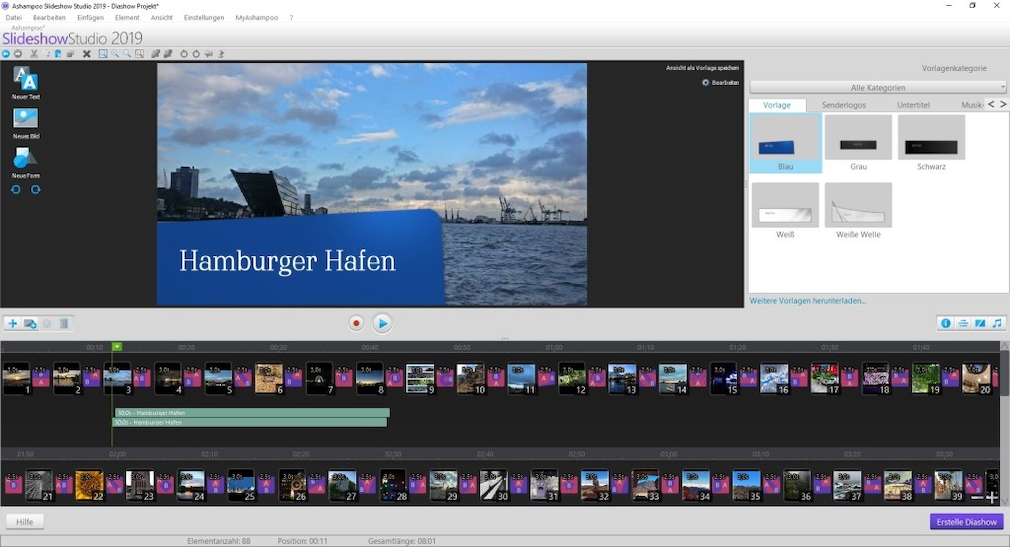Click the blue transition-panel icon

[980, 323]
